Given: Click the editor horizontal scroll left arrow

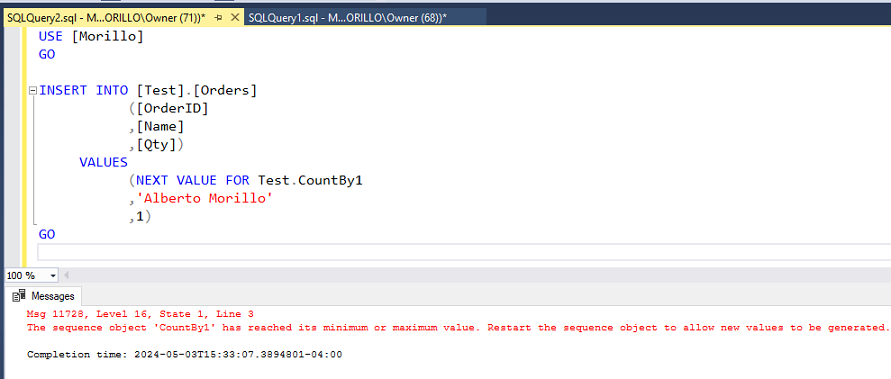Looking at the screenshot, I should click(67, 276).
